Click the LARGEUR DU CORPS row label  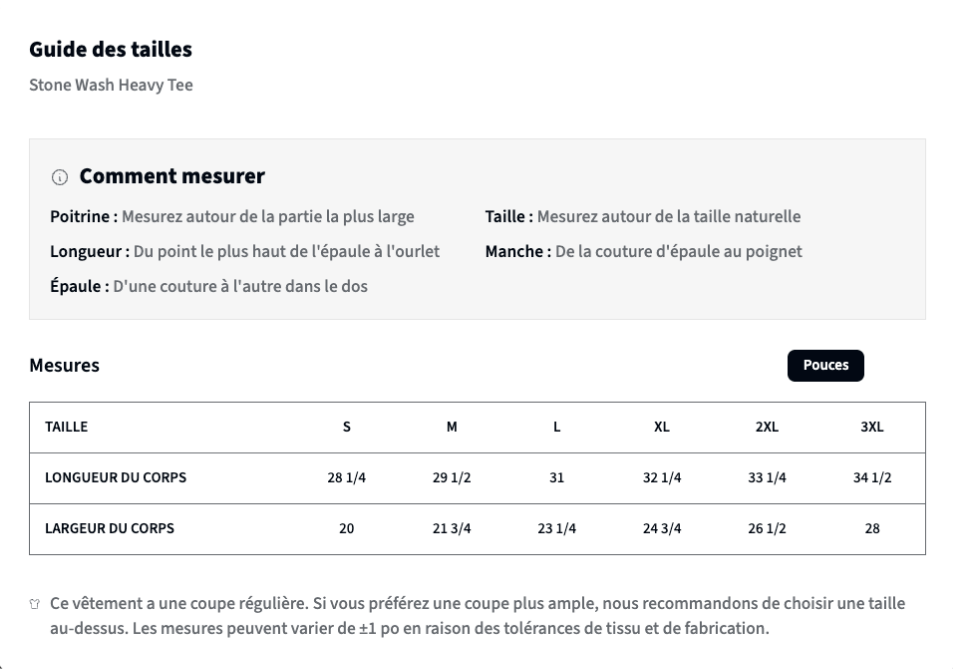[x=110, y=529]
